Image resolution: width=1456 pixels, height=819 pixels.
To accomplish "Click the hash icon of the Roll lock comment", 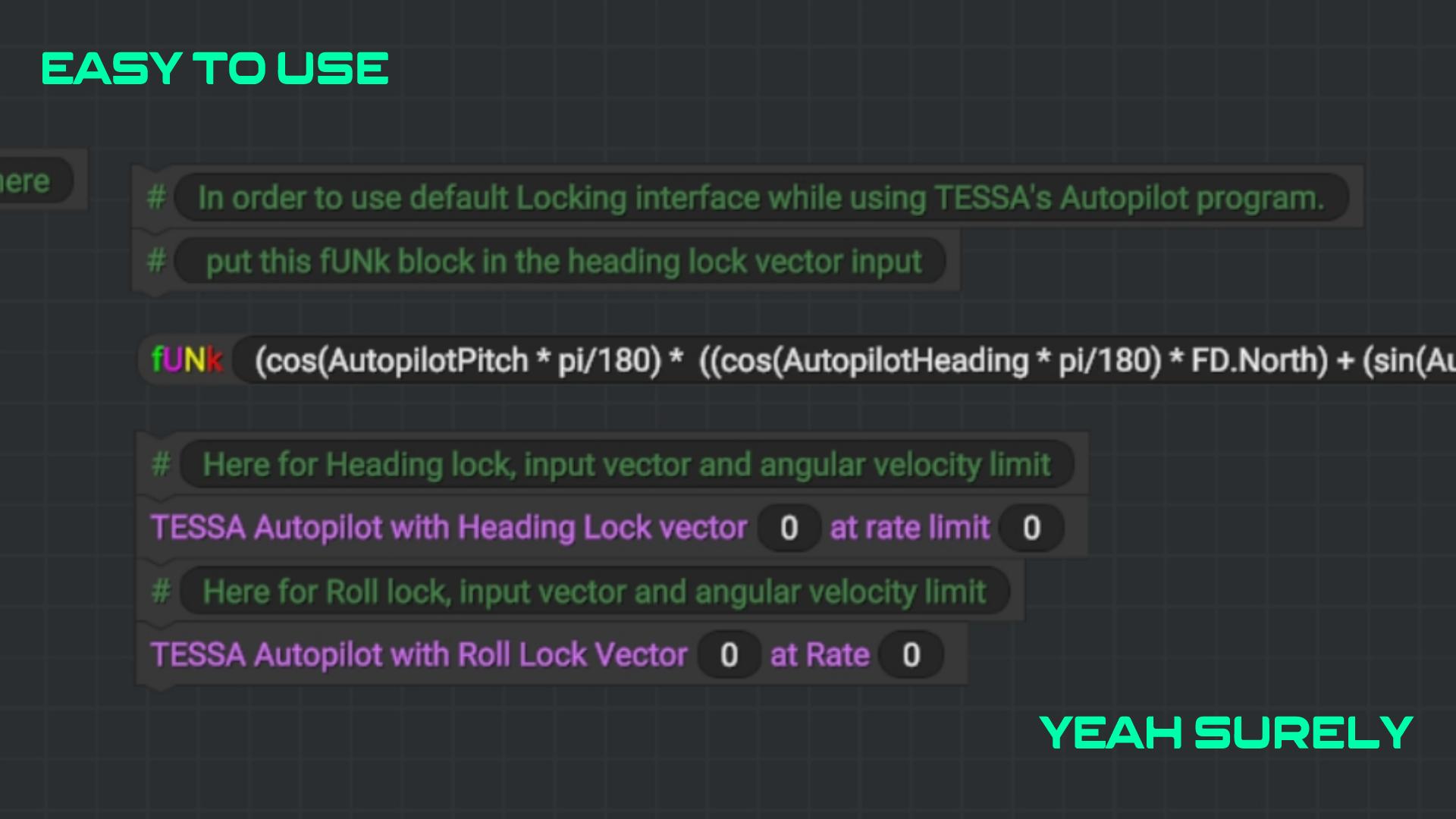I will 161,591.
